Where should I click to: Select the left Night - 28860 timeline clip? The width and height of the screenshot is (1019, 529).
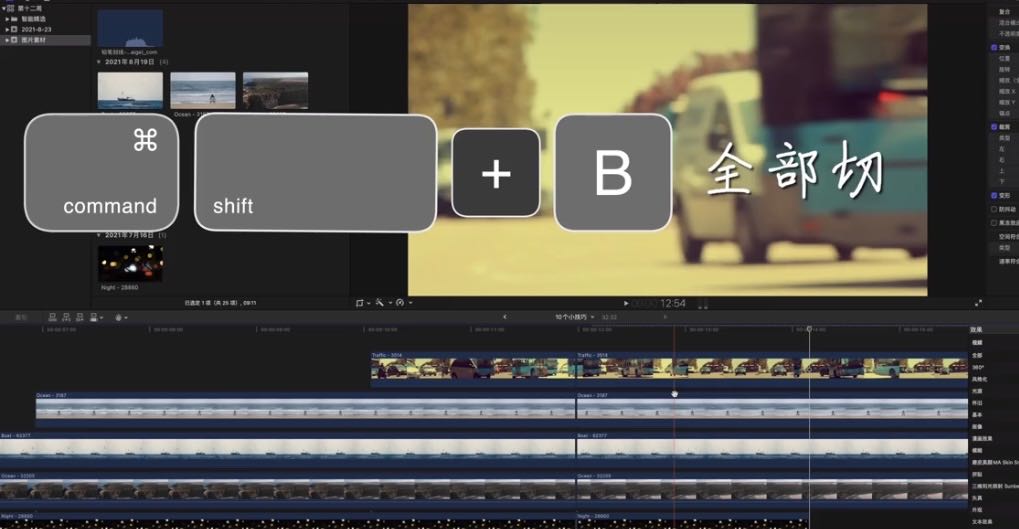(287, 521)
